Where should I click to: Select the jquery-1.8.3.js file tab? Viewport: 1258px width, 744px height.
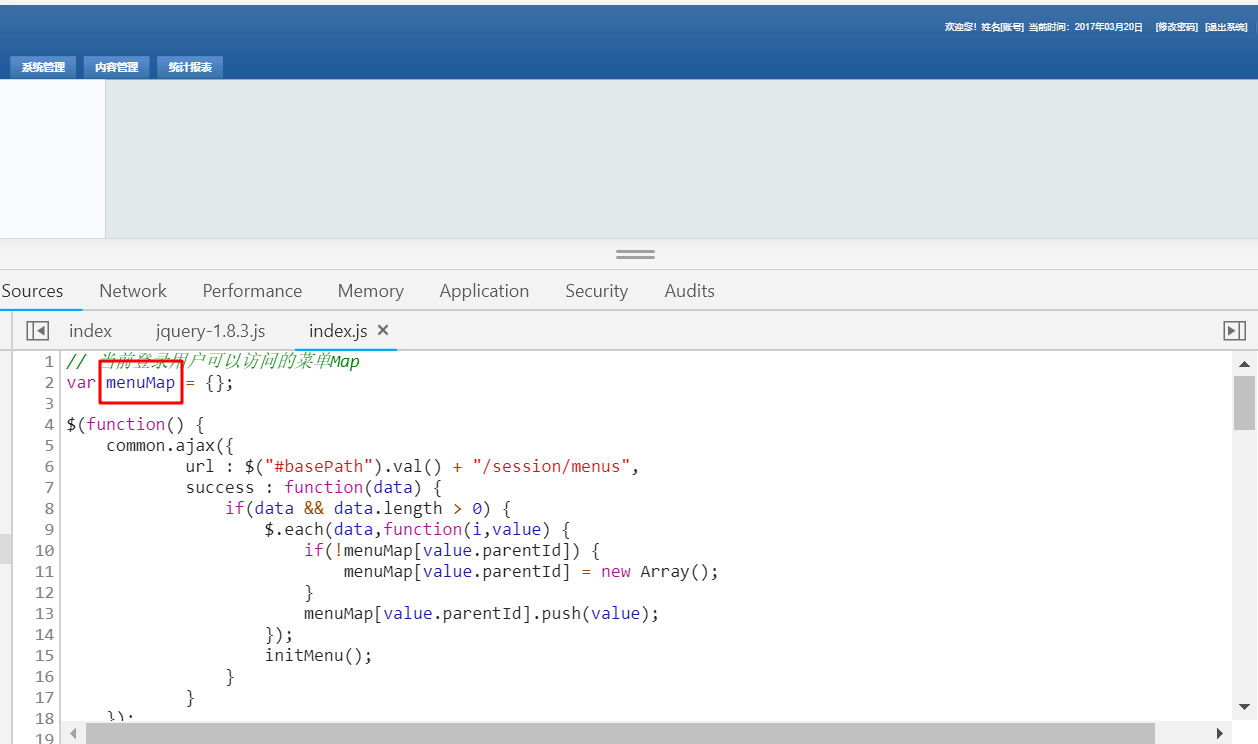pos(210,331)
